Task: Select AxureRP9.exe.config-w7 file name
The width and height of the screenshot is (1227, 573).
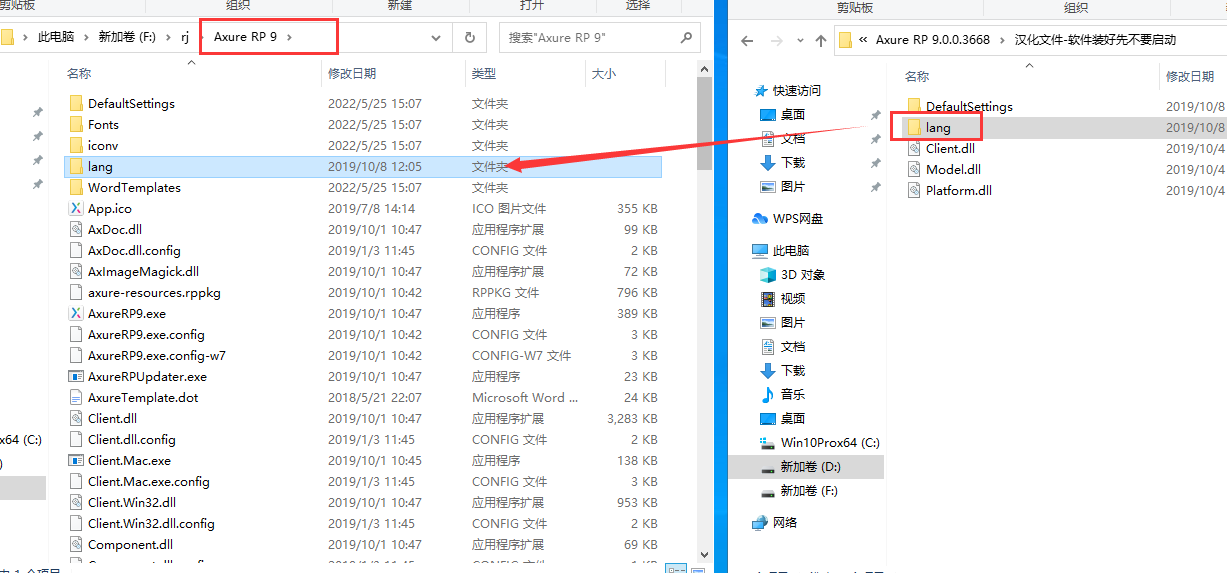Action: pos(157,356)
